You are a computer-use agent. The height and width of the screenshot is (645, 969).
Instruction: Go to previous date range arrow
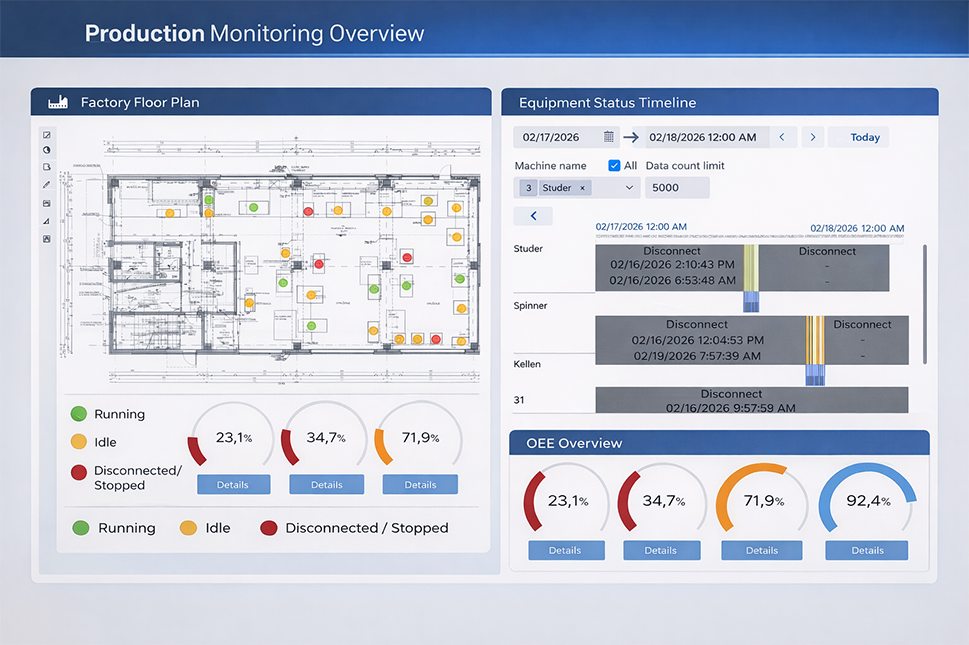click(782, 137)
